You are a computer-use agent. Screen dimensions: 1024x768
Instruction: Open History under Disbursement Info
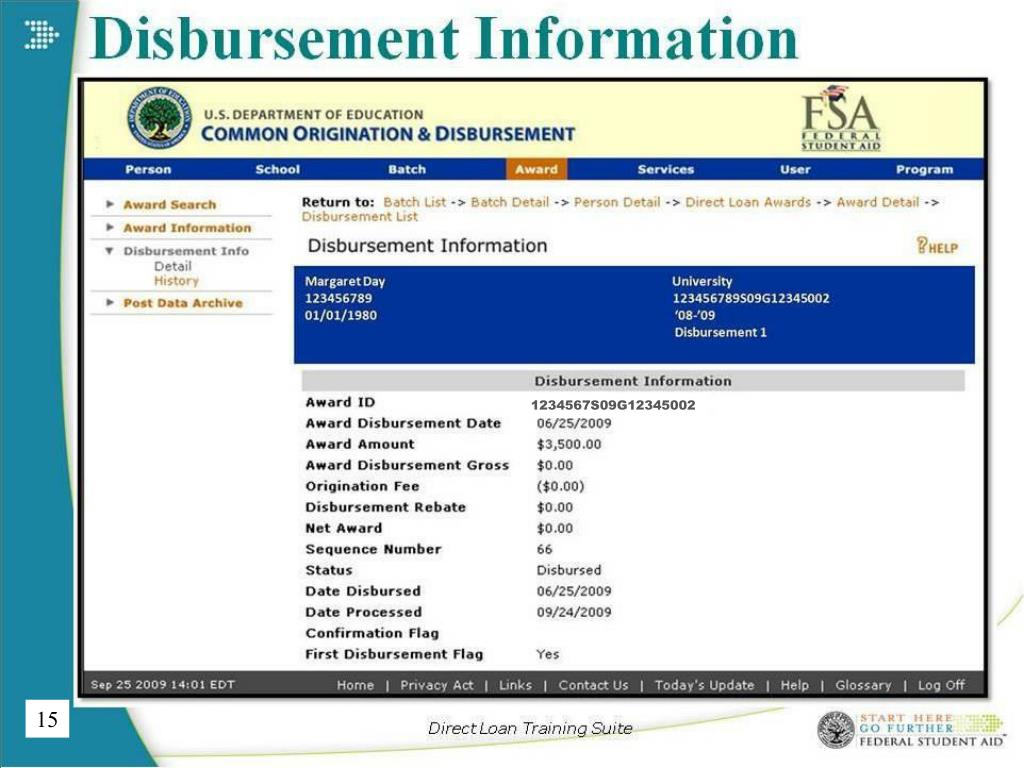[176, 280]
